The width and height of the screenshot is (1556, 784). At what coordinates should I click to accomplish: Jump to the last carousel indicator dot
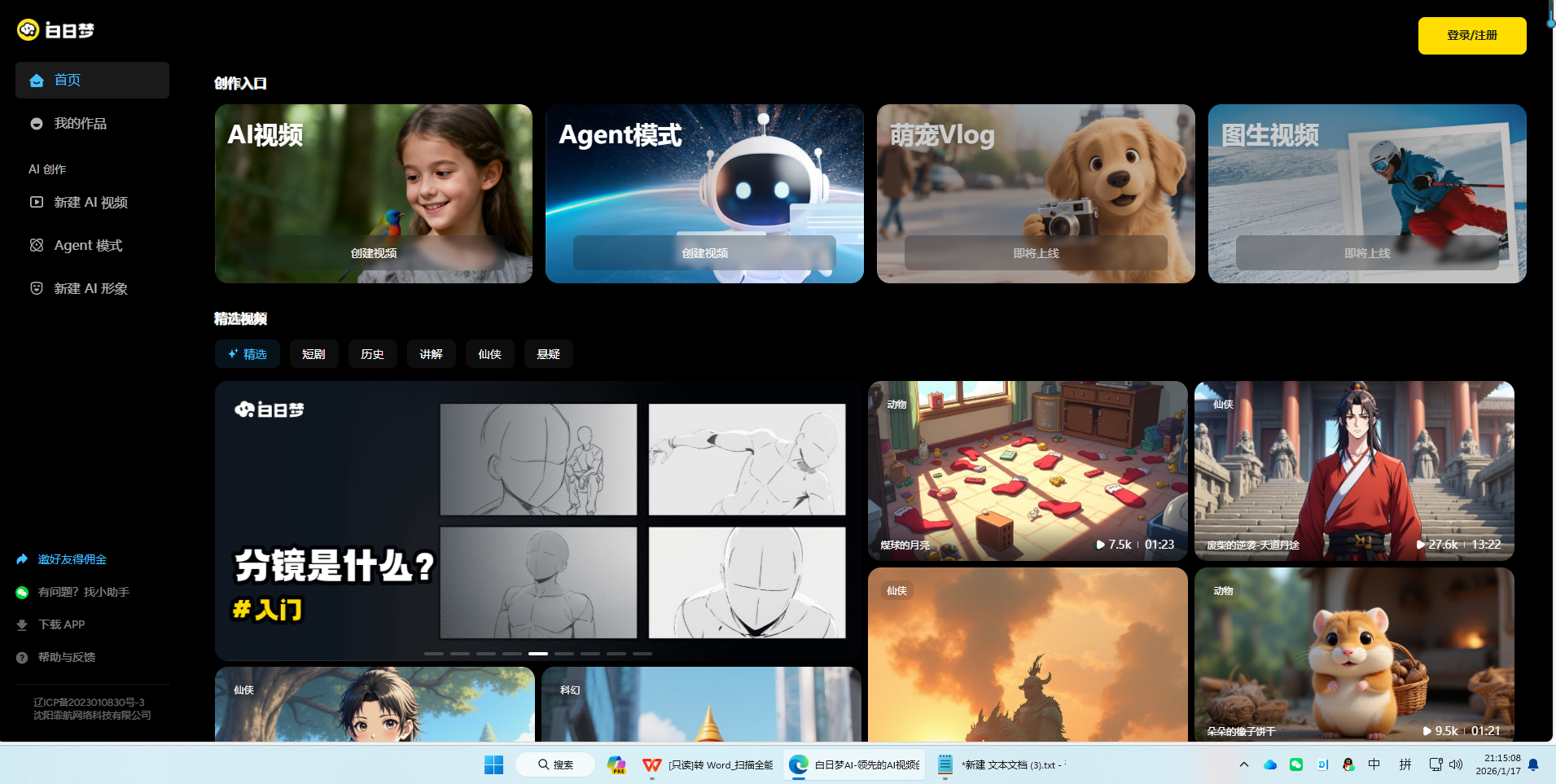coord(642,654)
